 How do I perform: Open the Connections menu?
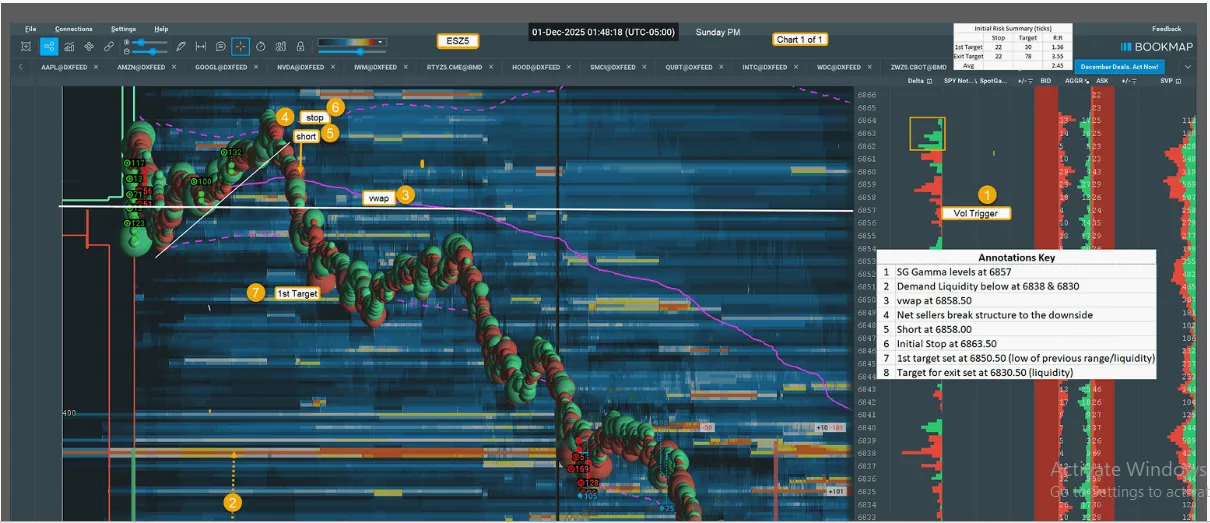tap(73, 29)
